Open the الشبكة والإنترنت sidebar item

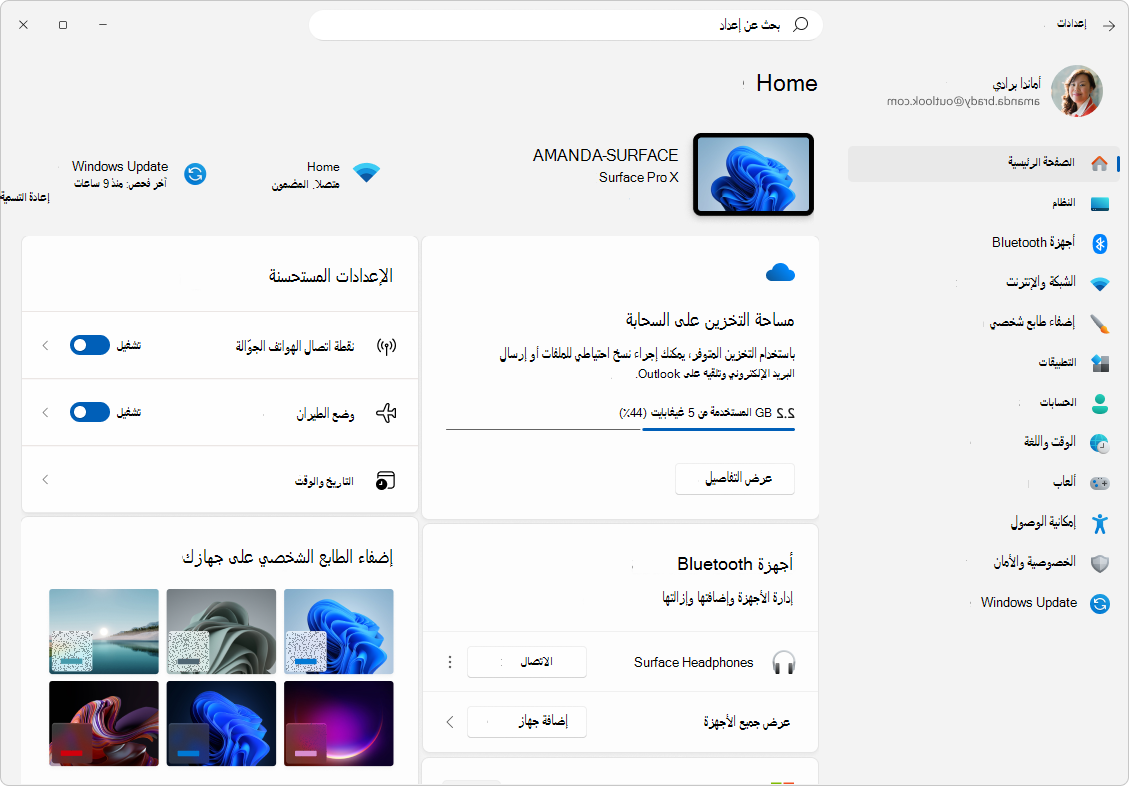pyautogui.click(x=984, y=284)
